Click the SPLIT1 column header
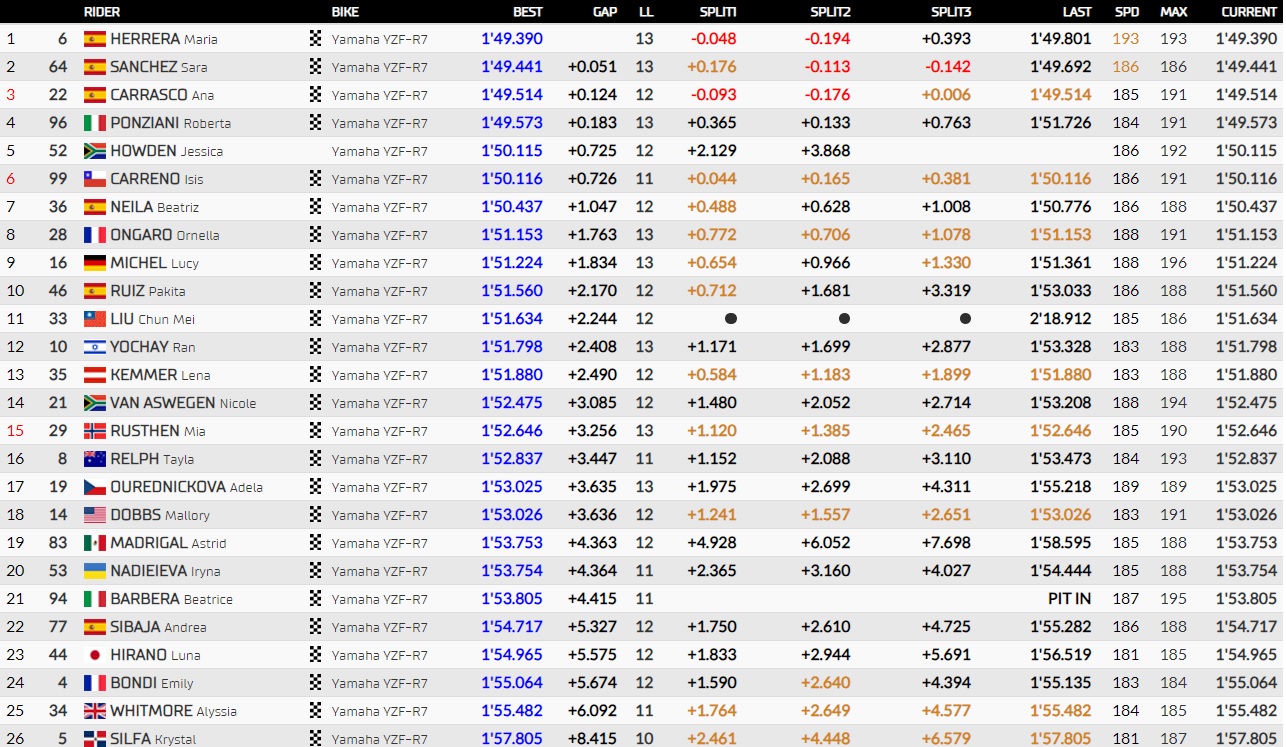 click(718, 12)
